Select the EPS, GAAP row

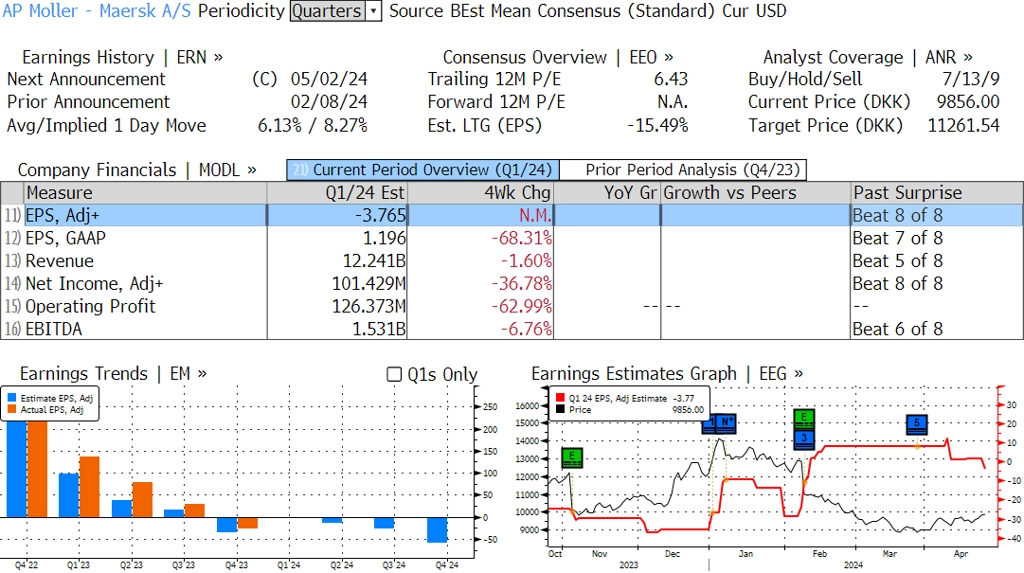(x=512, y=238)
